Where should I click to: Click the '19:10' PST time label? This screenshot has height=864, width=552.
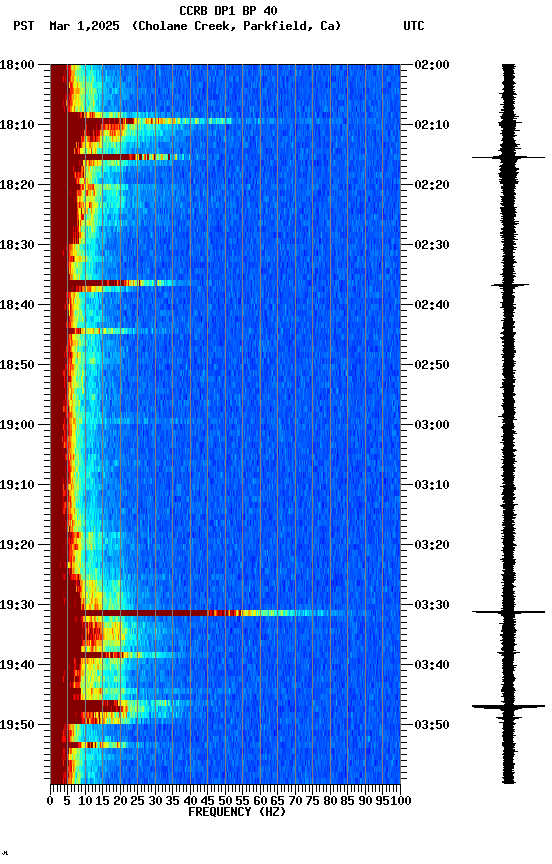[17, 485]
